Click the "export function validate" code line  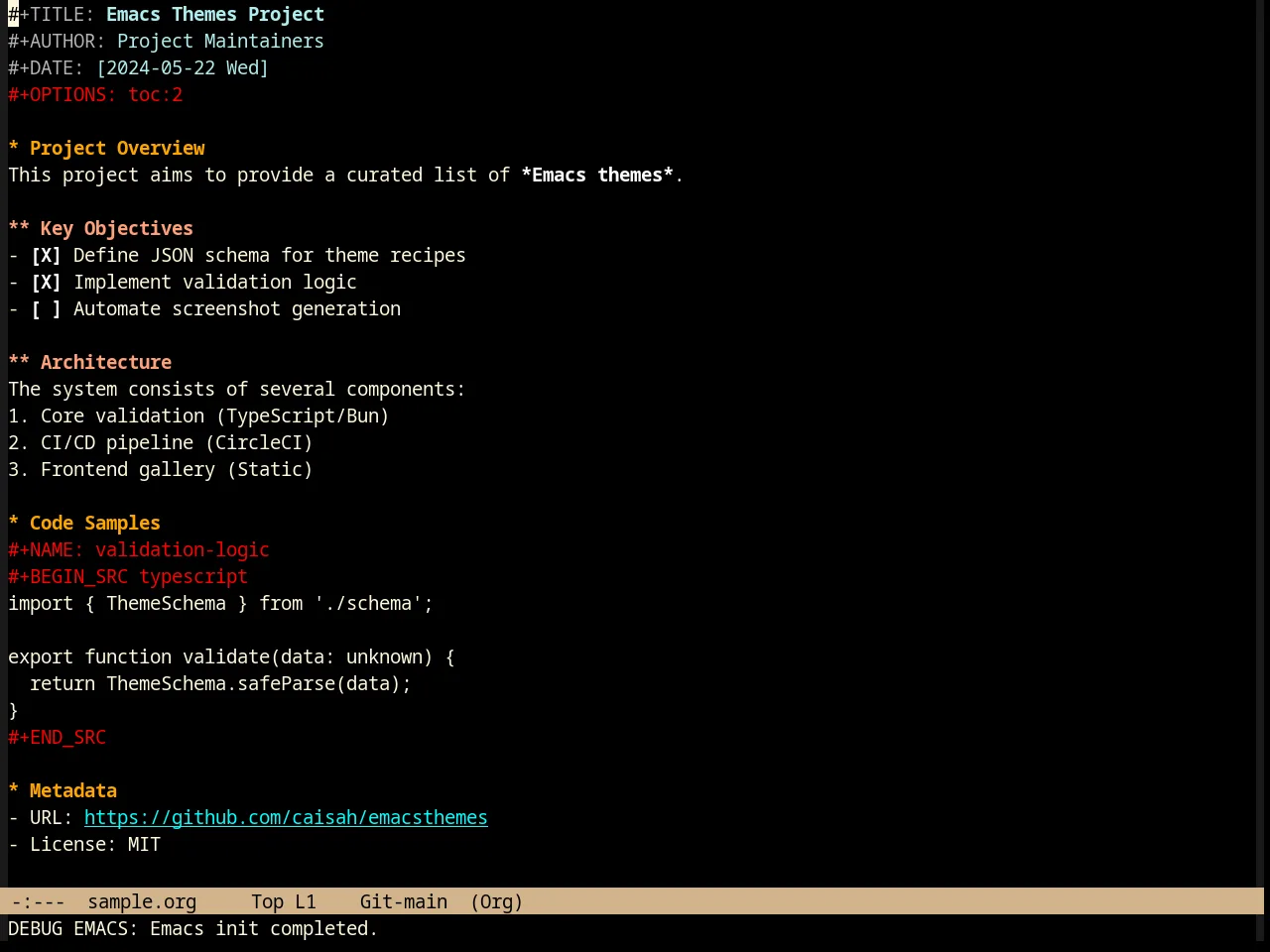(231, 656)
